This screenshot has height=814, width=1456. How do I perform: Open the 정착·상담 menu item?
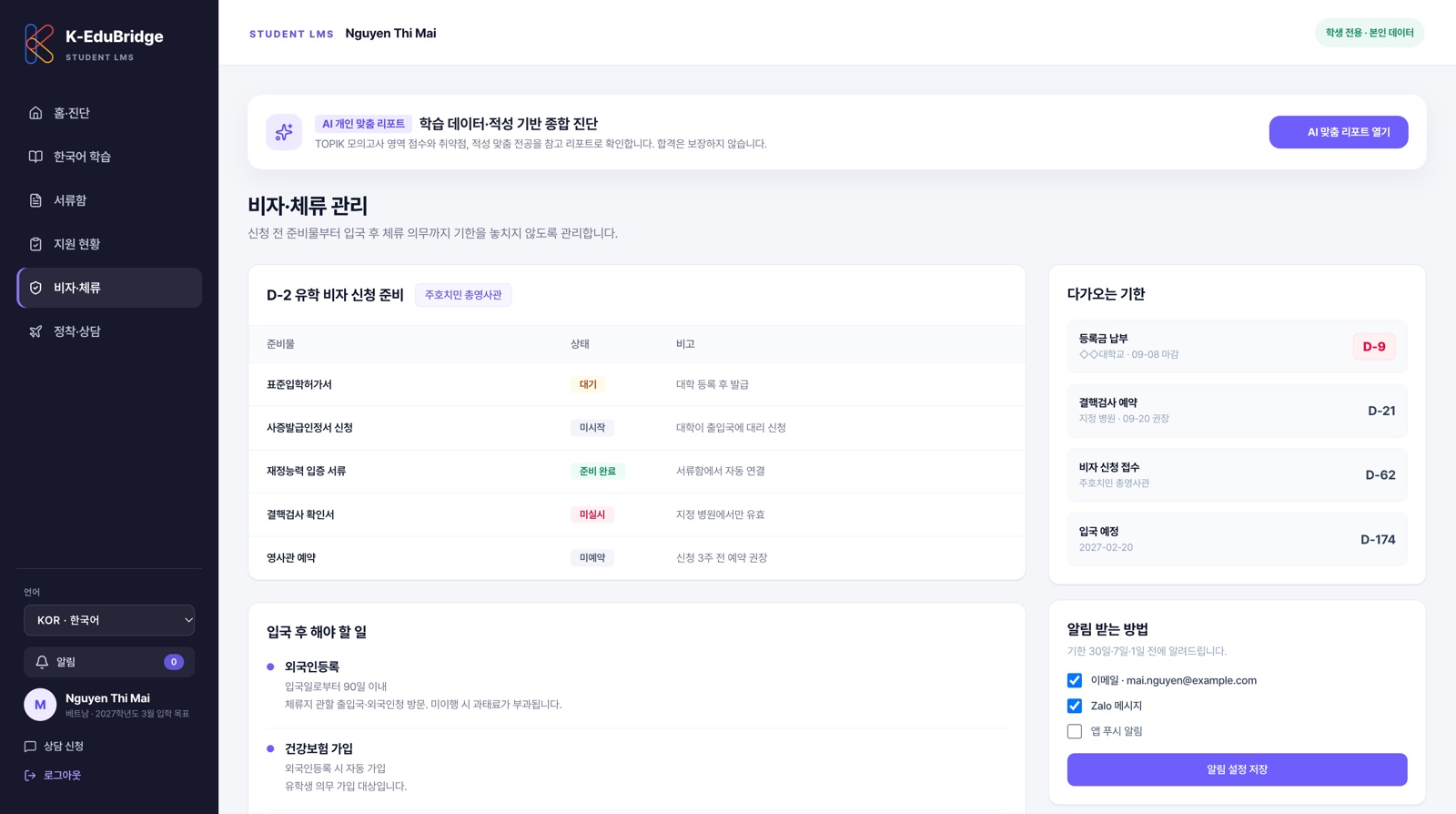(109, 331)
